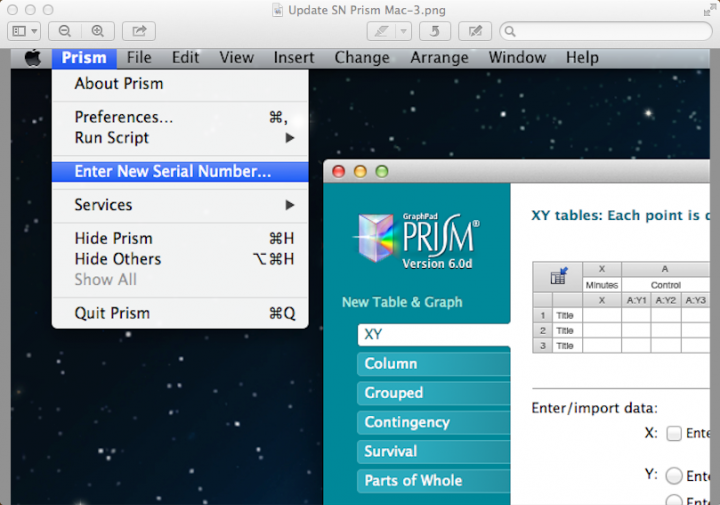720x505 pixels.
Task: Click the Minutes column header cell
Action: (602, 285)
